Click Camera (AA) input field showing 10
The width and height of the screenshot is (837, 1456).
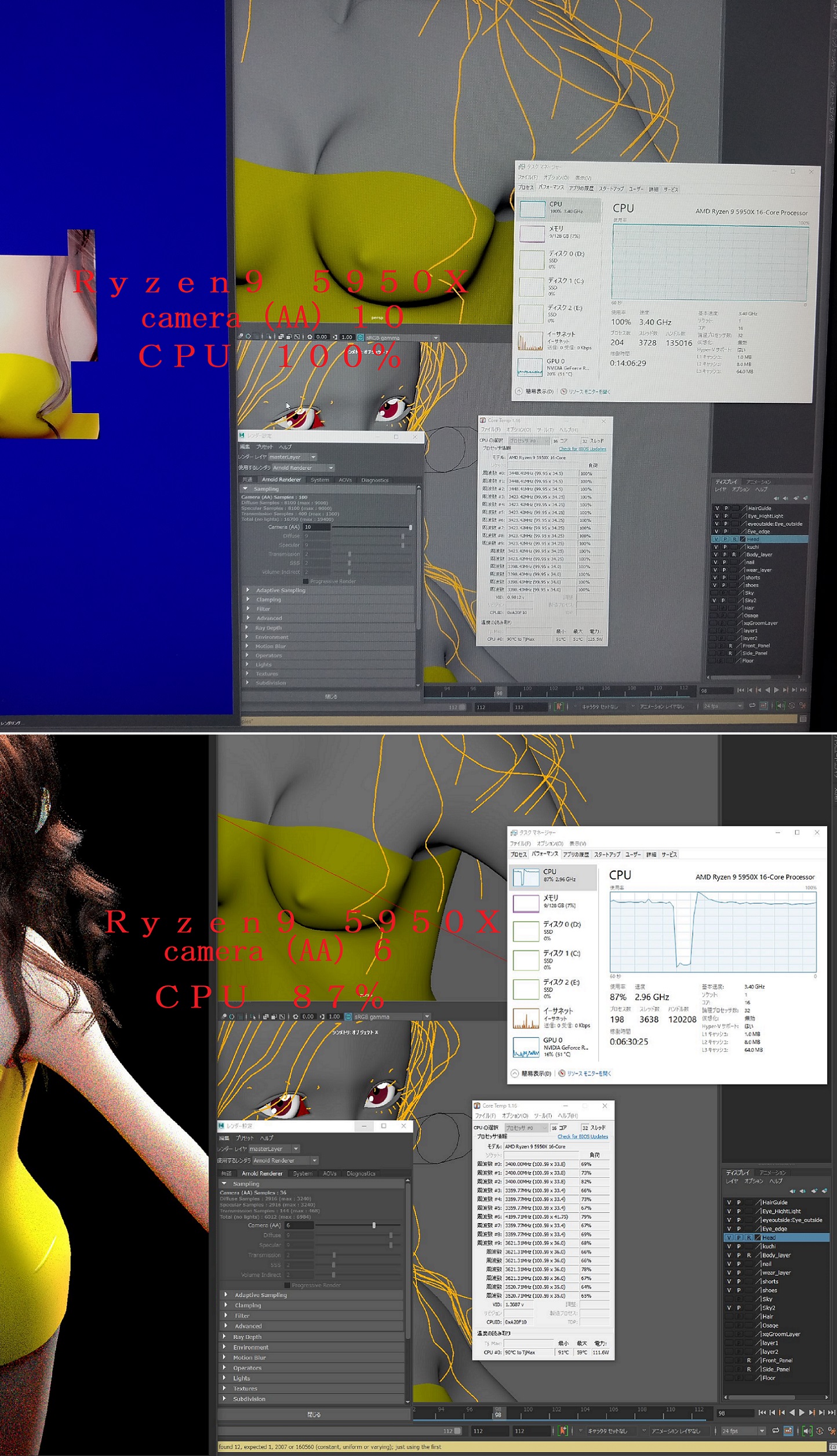coord(316,527)
